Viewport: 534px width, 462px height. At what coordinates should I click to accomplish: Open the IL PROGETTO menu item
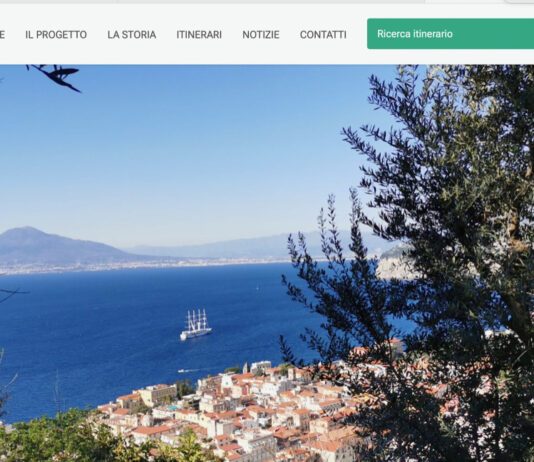pyautogui.click(x=56, y=35)
